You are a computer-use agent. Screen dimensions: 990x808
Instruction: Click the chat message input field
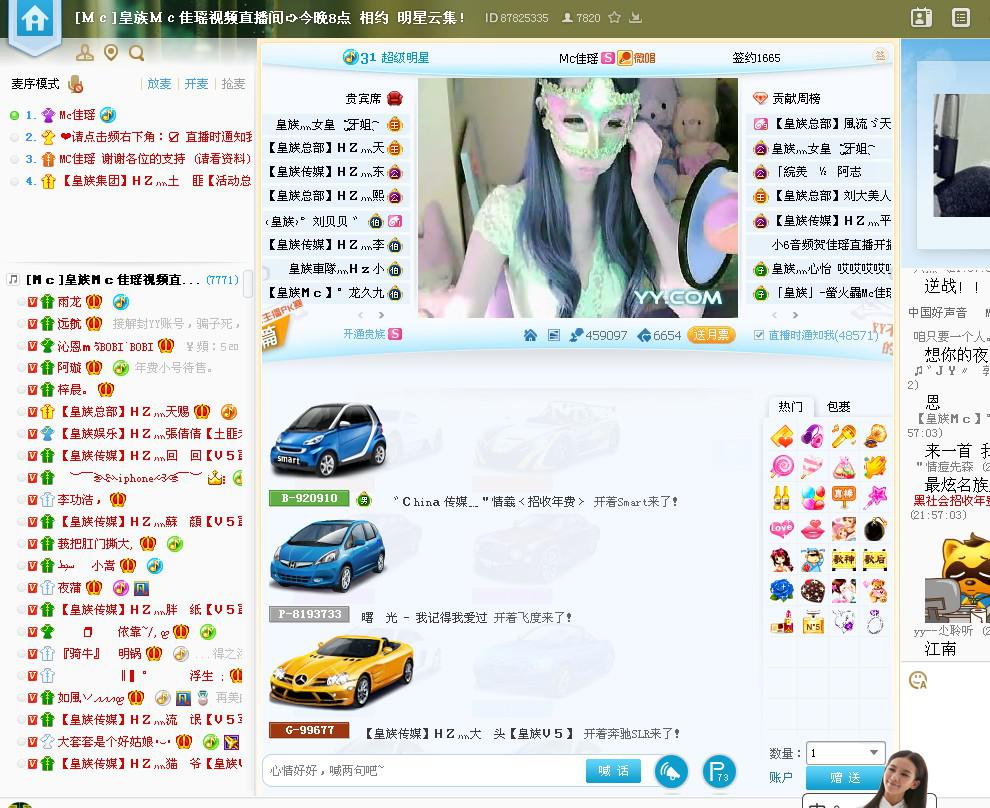coord(422,770)
